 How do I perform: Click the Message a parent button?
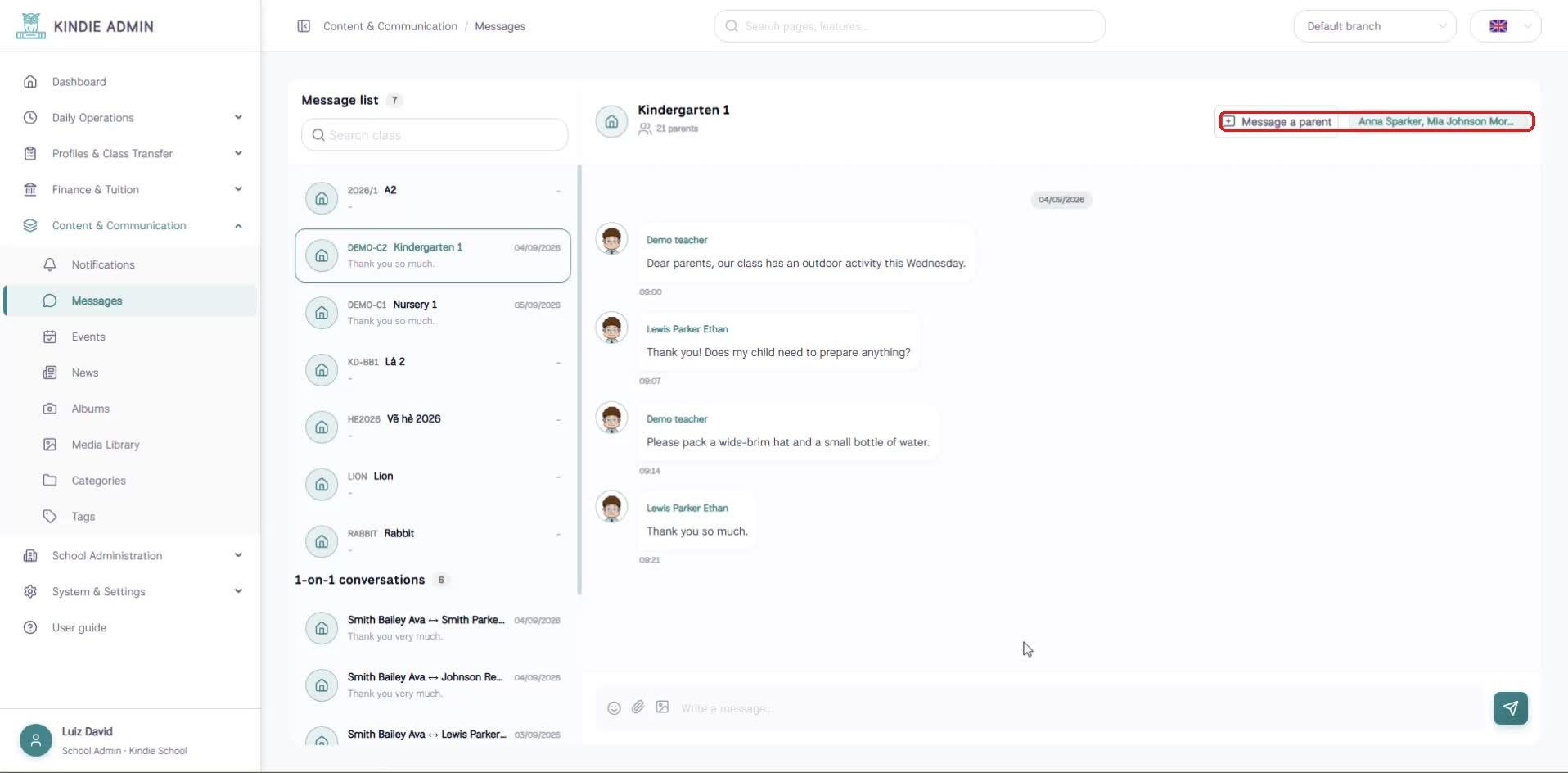1278,121
